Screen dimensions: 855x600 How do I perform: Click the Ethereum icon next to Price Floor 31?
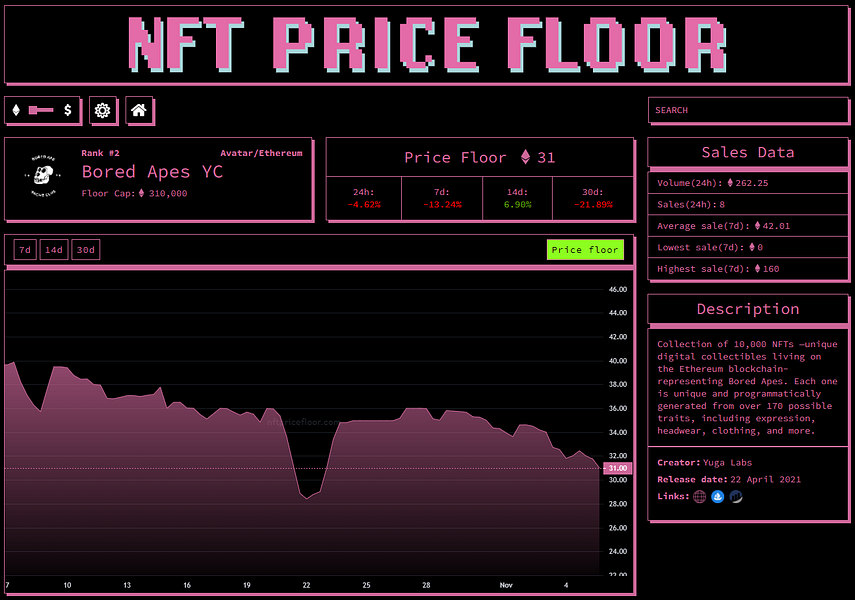click(x=525, y=157)
